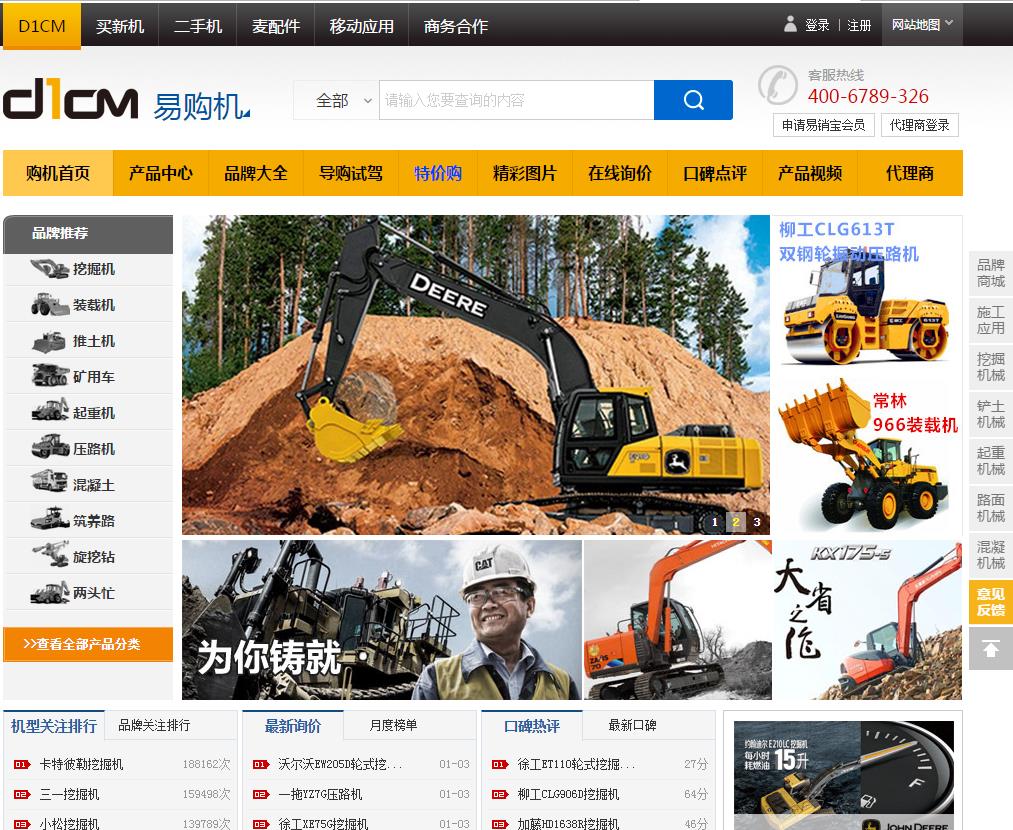Select 商务合作 in the top bar
The width and height of the screenshot is (1013, 830).
(x=455, y=26)
